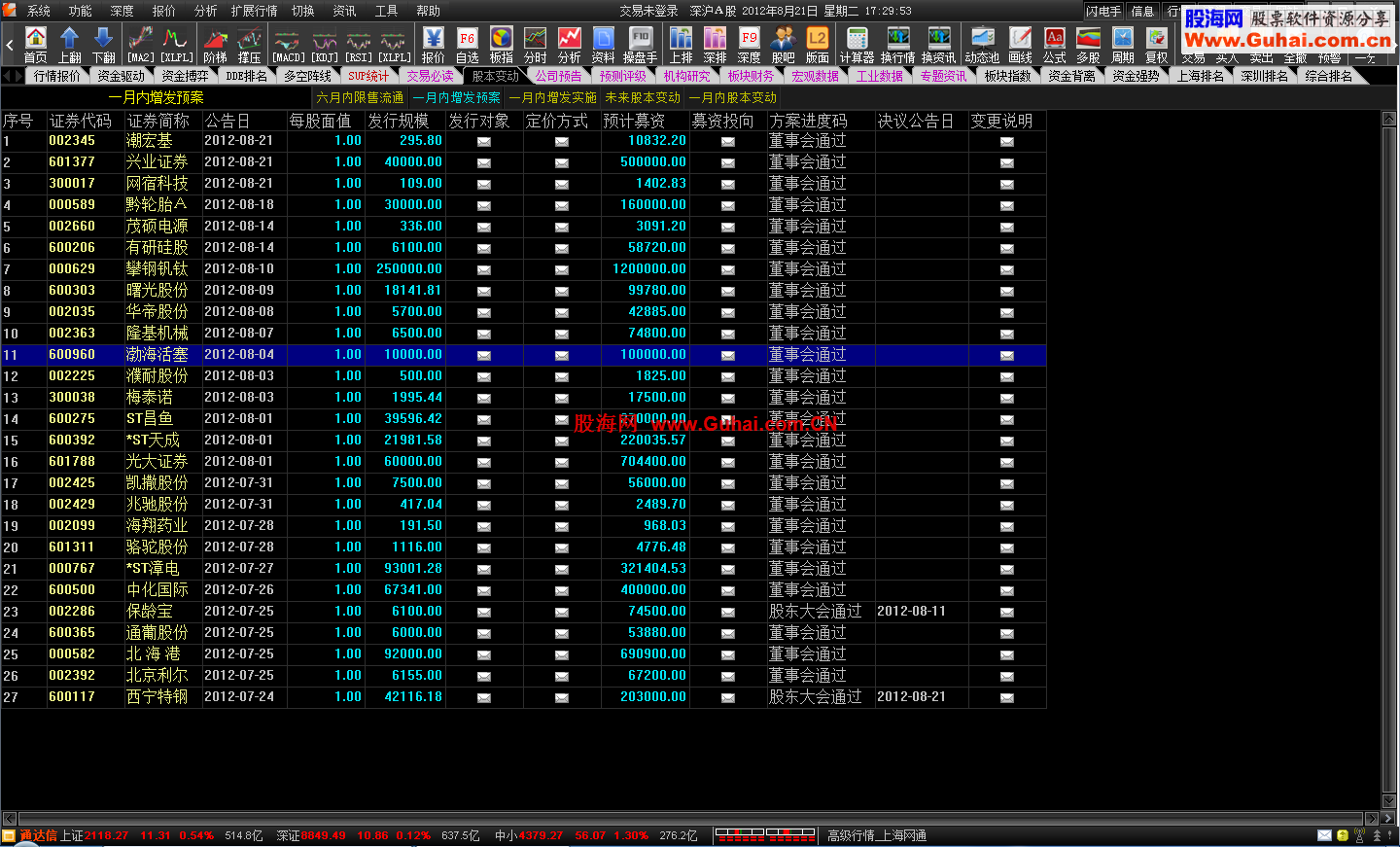Open the 股吧 forum icon
The image size is (1400, 847).
pyautogui.click(x=784, y=45)
